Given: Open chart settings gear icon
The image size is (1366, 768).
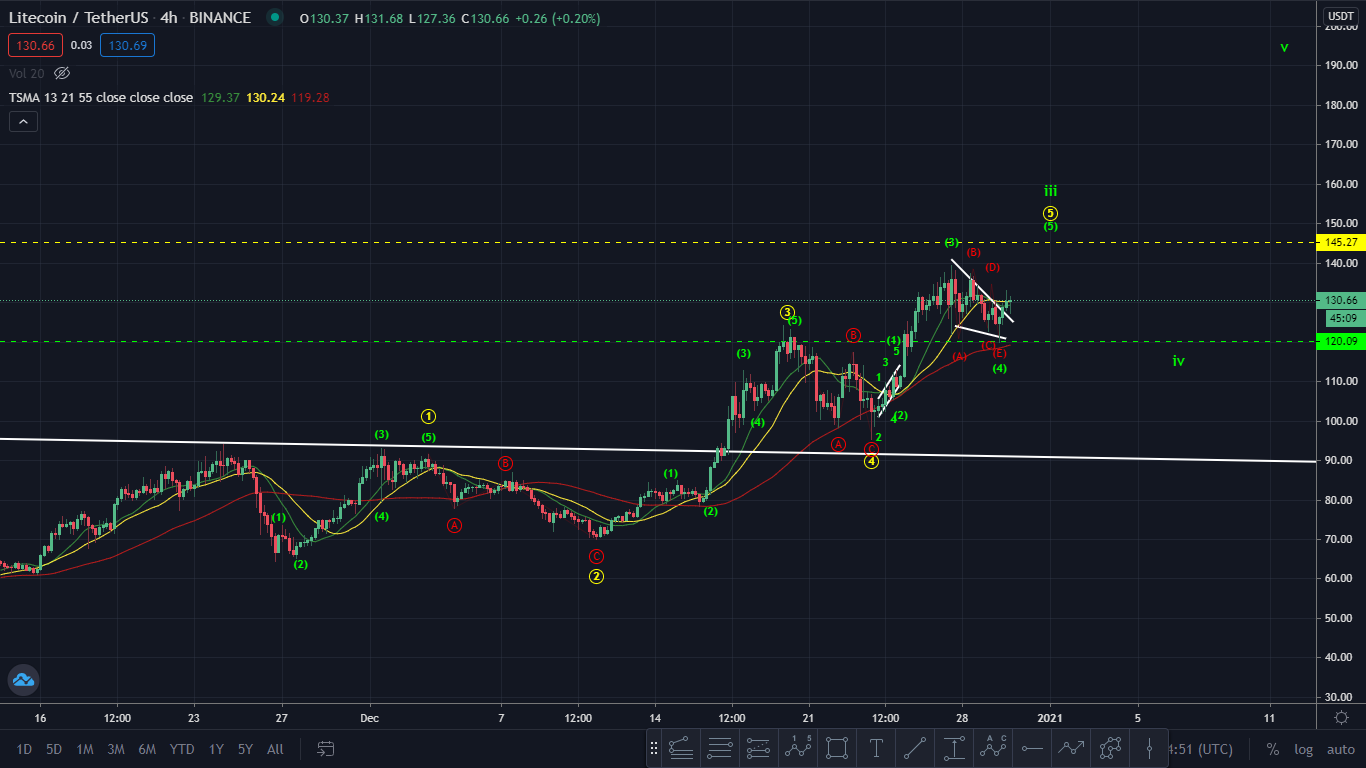Looking at the screenshot, I should coord(1341,717).
